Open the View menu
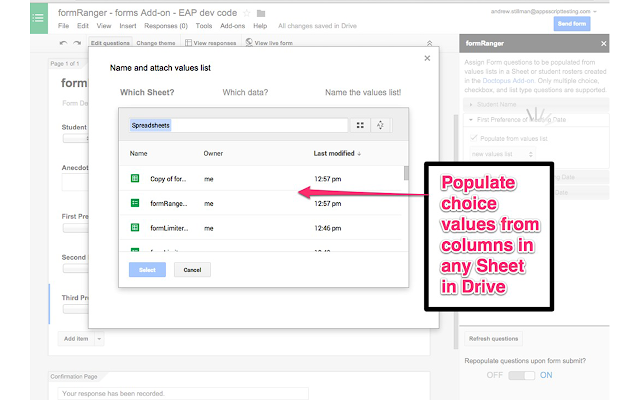This screenshot has height=400, width=640. 104,26
